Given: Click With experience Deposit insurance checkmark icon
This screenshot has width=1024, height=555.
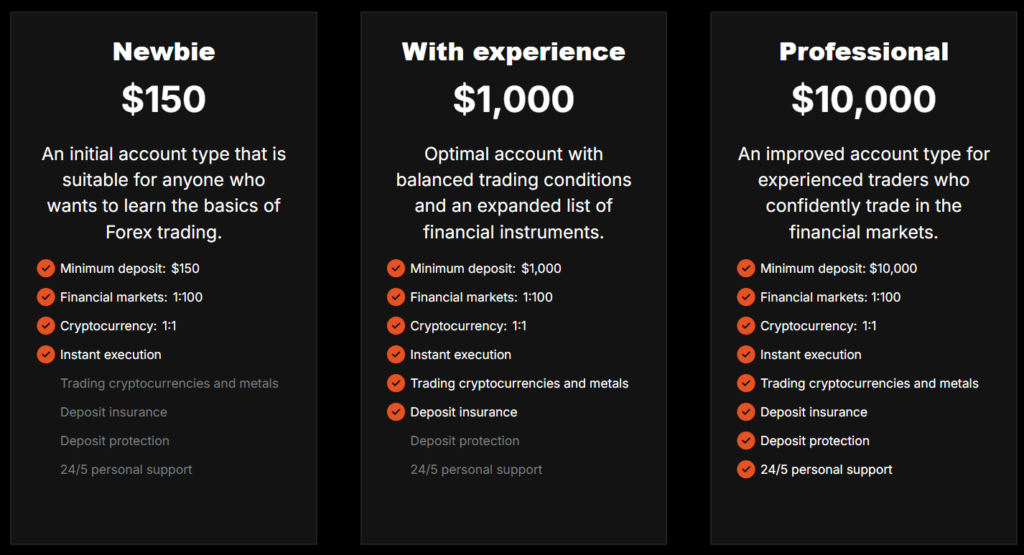Looking at the screenshot, I should coord(396,412).
